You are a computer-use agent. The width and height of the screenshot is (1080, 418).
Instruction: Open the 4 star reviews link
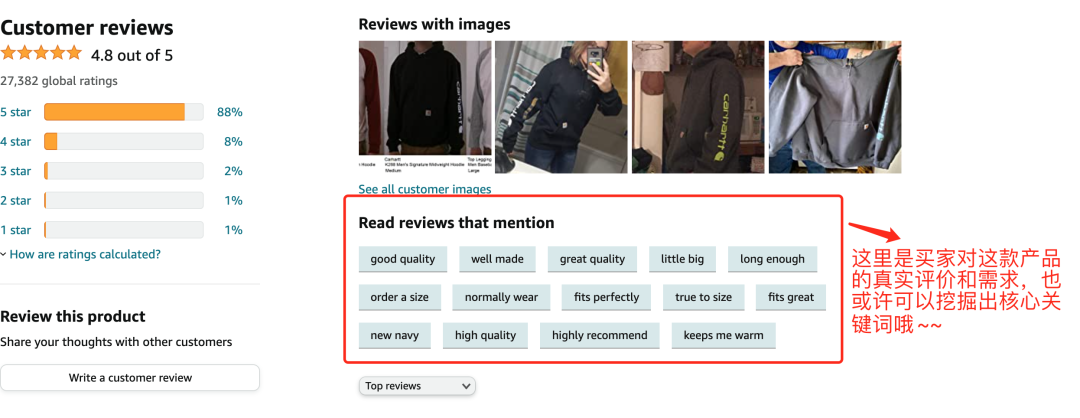16,142
